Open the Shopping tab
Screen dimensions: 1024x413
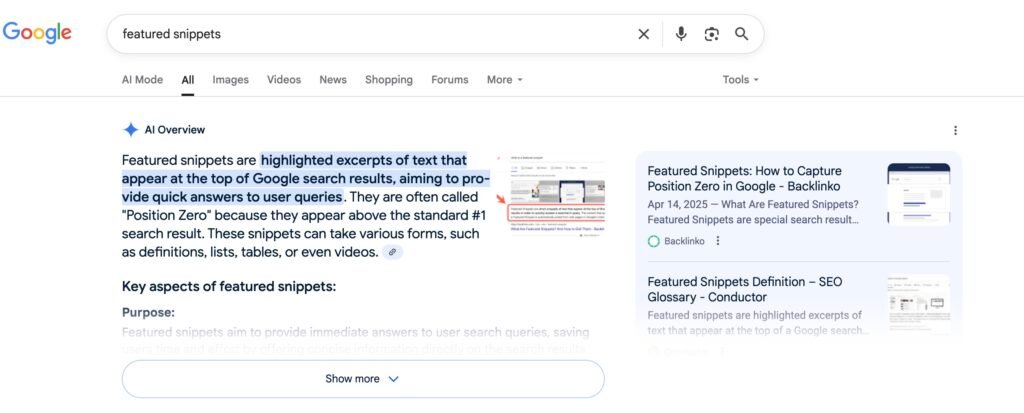pyautogui.click(x=389, y=80)
